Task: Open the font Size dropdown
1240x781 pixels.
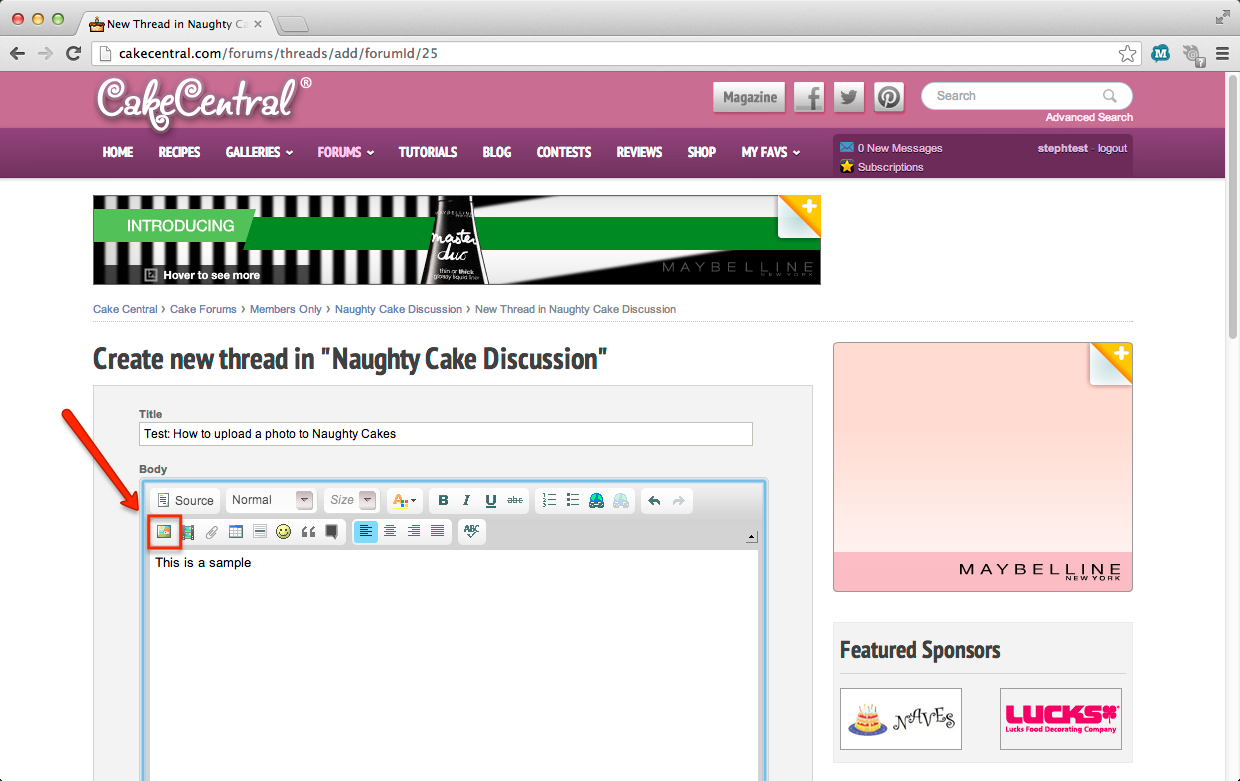Action: click(352, 500)
